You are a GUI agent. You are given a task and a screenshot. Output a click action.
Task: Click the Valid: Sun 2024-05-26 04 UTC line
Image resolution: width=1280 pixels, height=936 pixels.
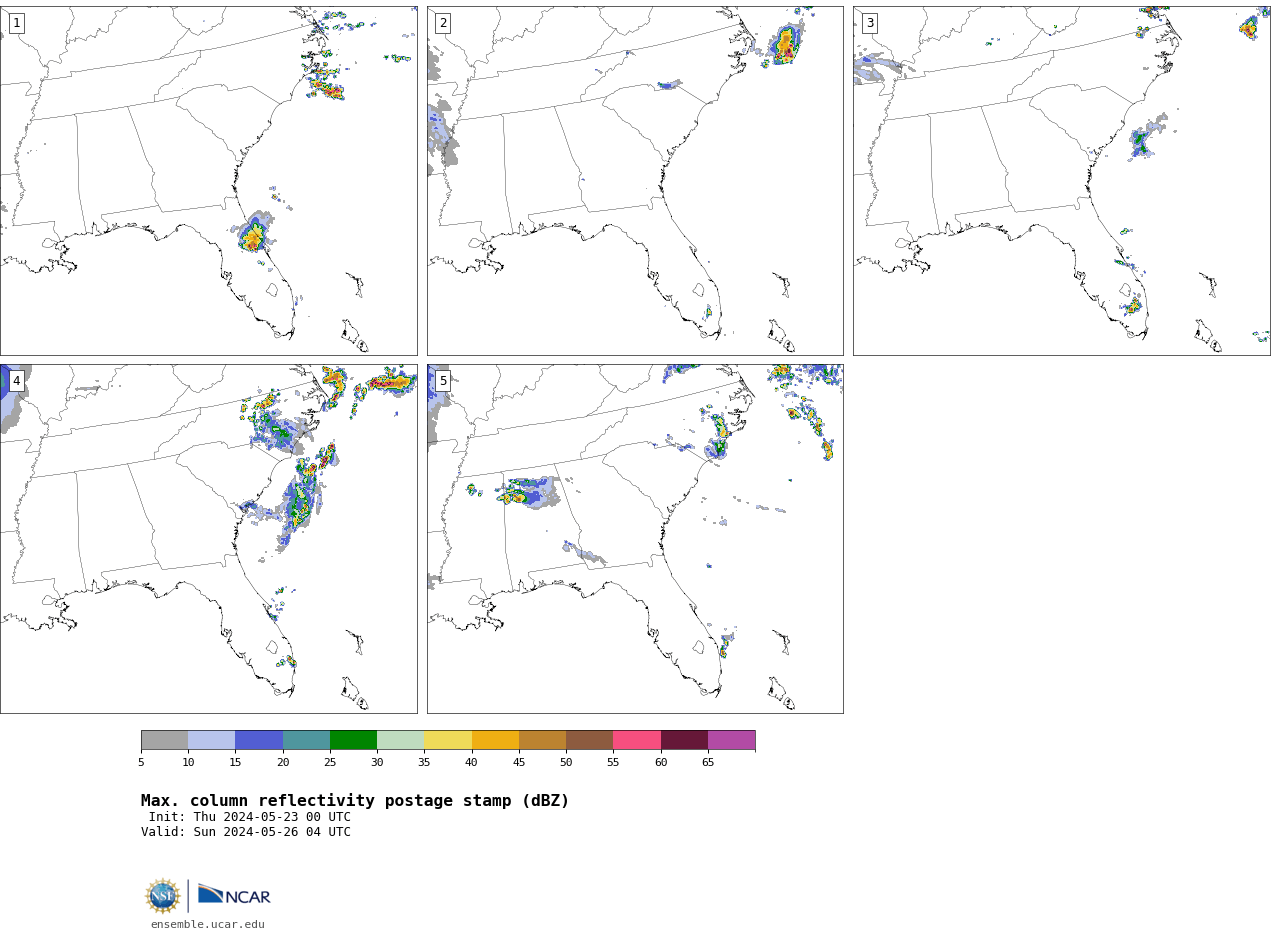click(x=246, y=832)
